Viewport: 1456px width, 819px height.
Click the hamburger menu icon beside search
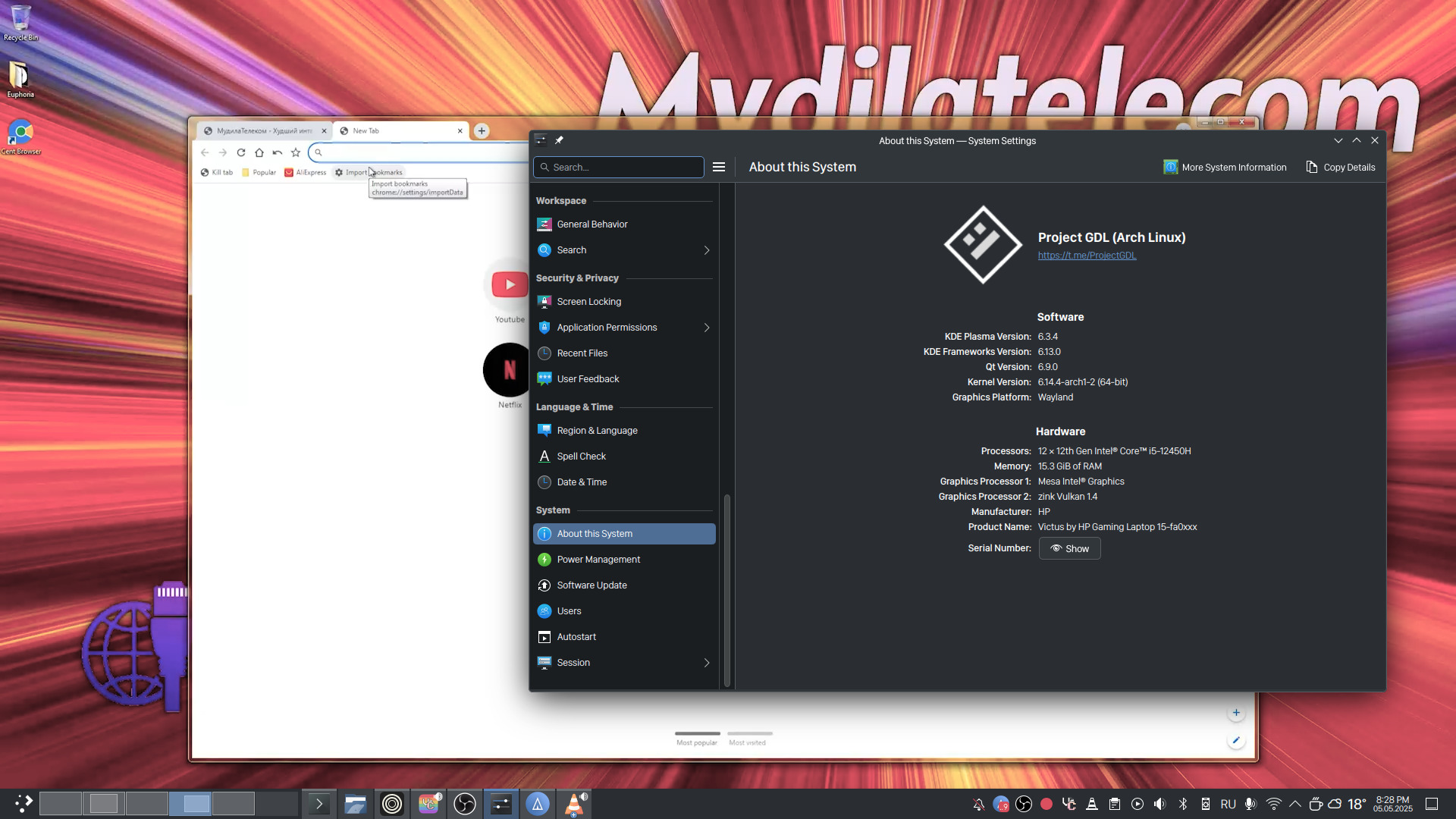point(718,167)
